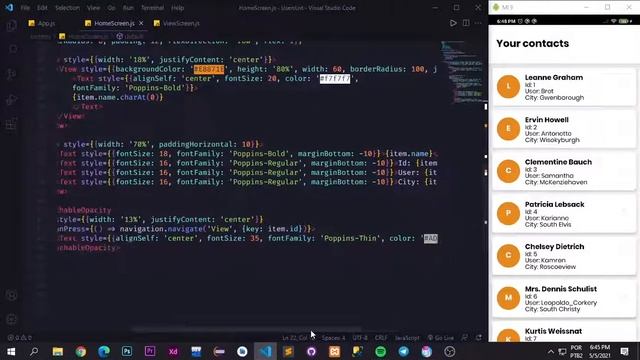
Task: Open Adobe XD from the taskbar
Action: 173,351
